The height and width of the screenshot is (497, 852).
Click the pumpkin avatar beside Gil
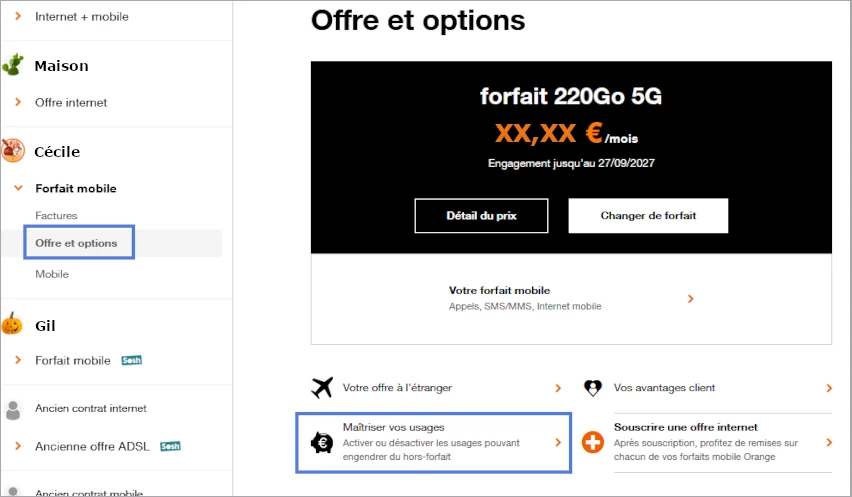(x=12, y=324)
